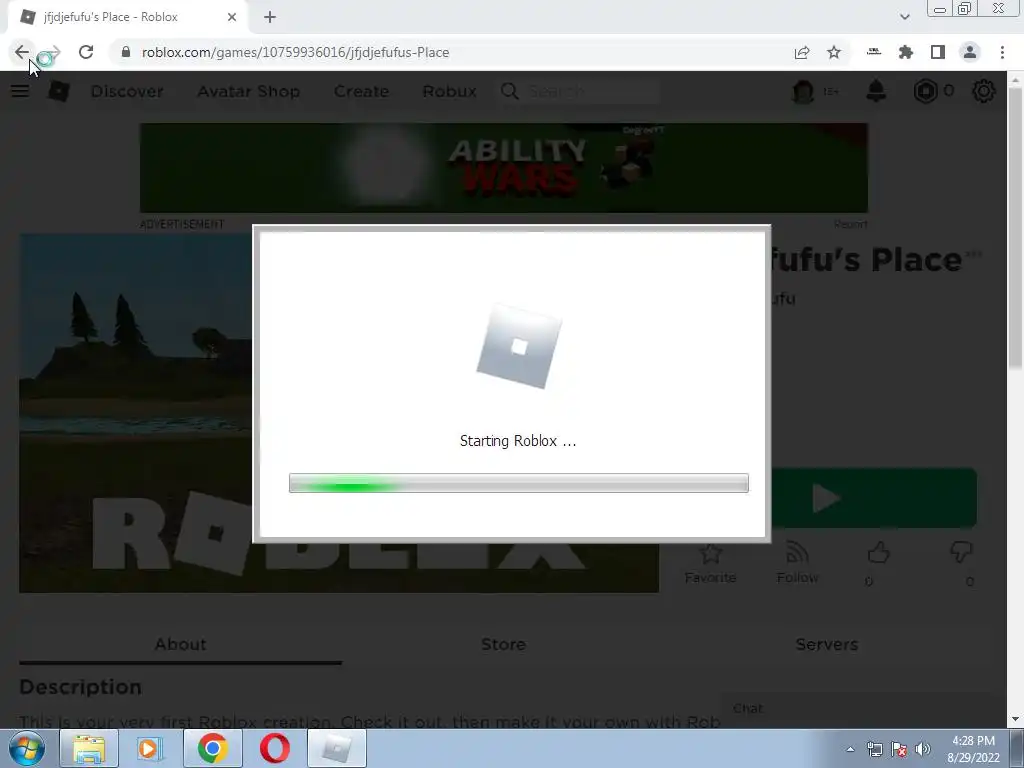Image resolution: width=1024 pixels, height=768 pixels.
Task: Click the game thumbnail image
Action: point(136,413)
